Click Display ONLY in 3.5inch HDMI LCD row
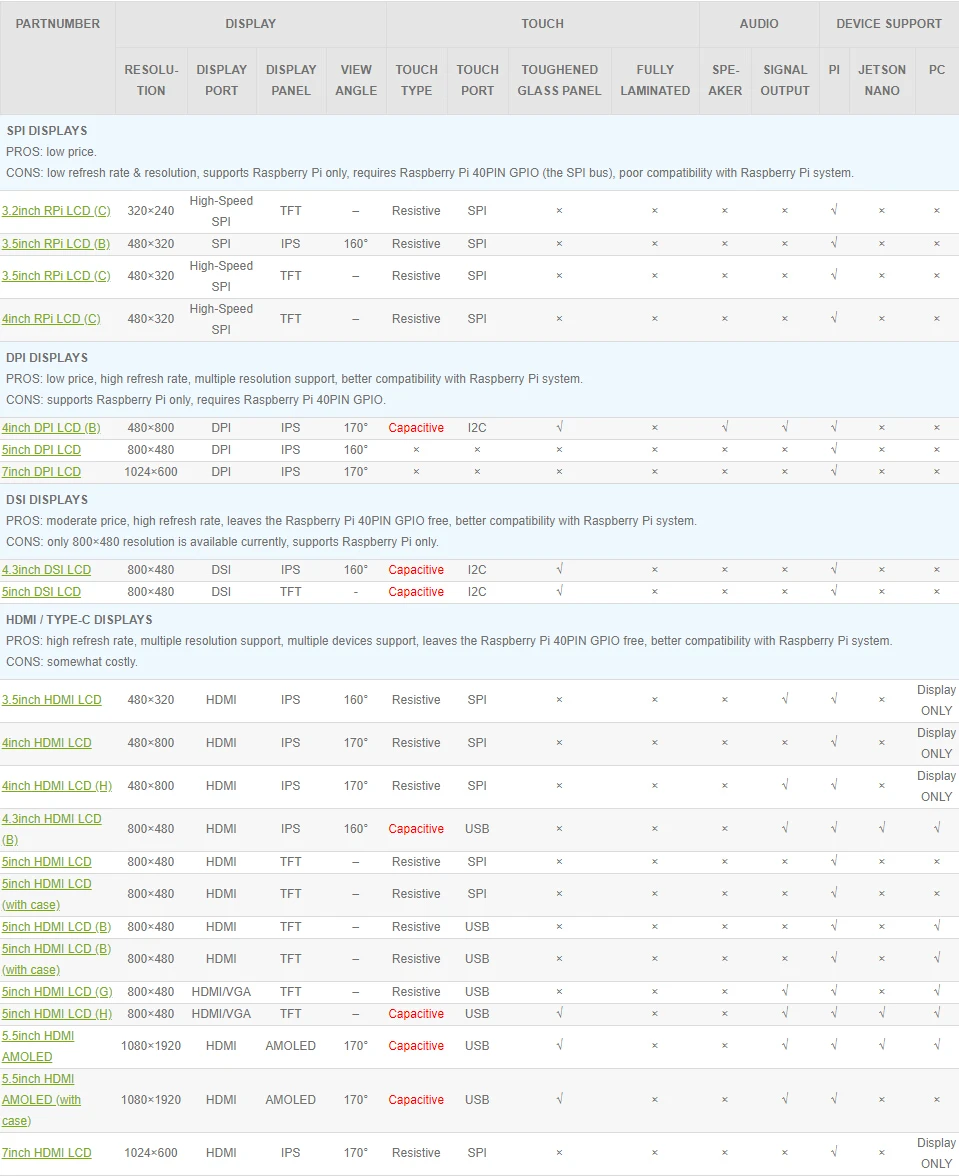 tap(937, 700)
